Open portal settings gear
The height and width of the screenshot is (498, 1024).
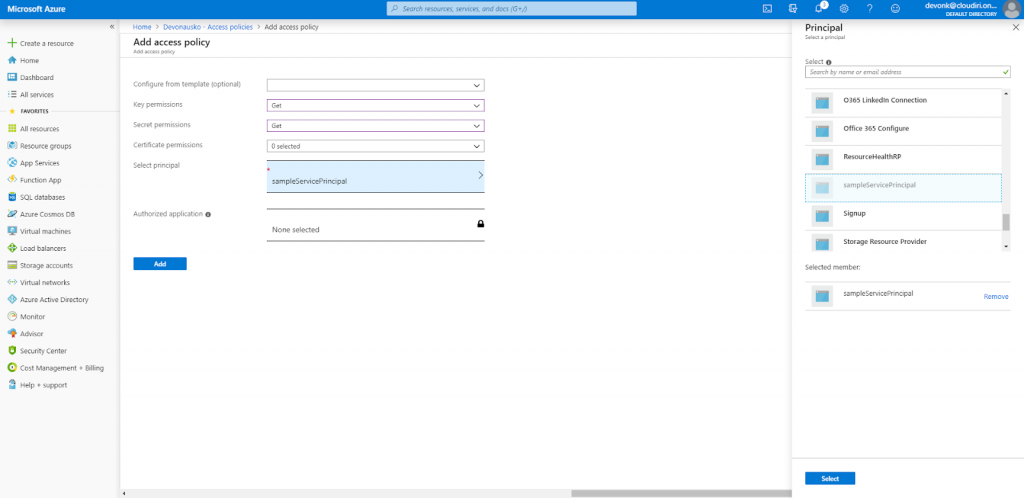[844, 8]
